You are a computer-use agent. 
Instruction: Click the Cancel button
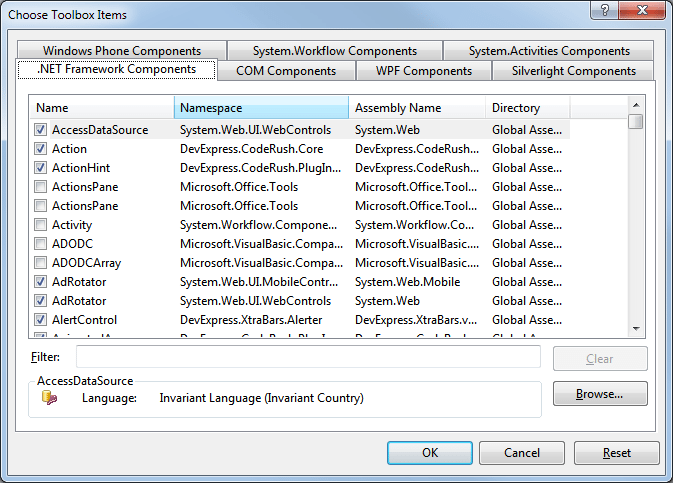pos(521,453)
